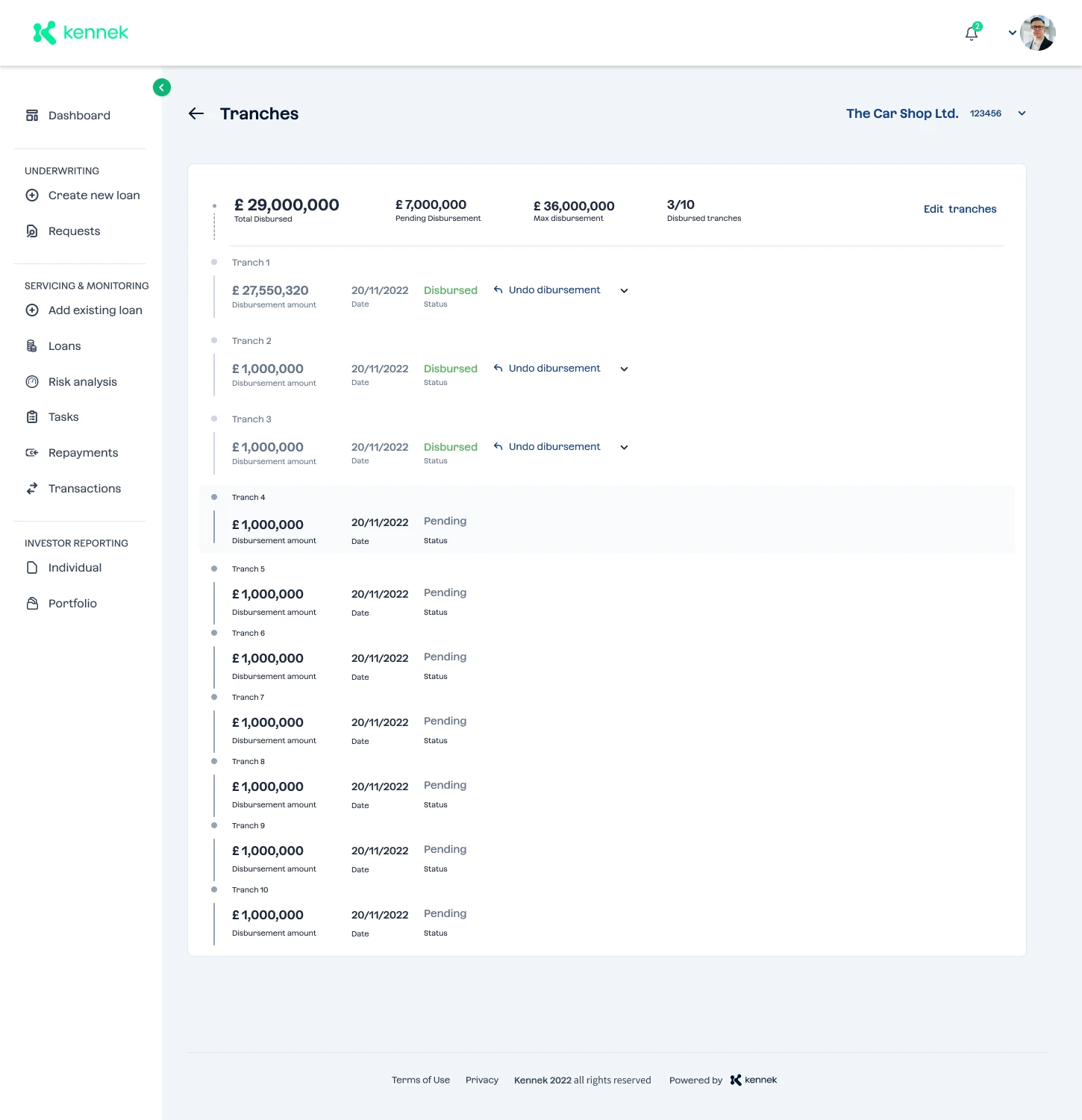Image resolution: width=1082 pixels, height=1120 pixels.
Task: Expand Tranch 1 details chevron
Action: point(625,291)
